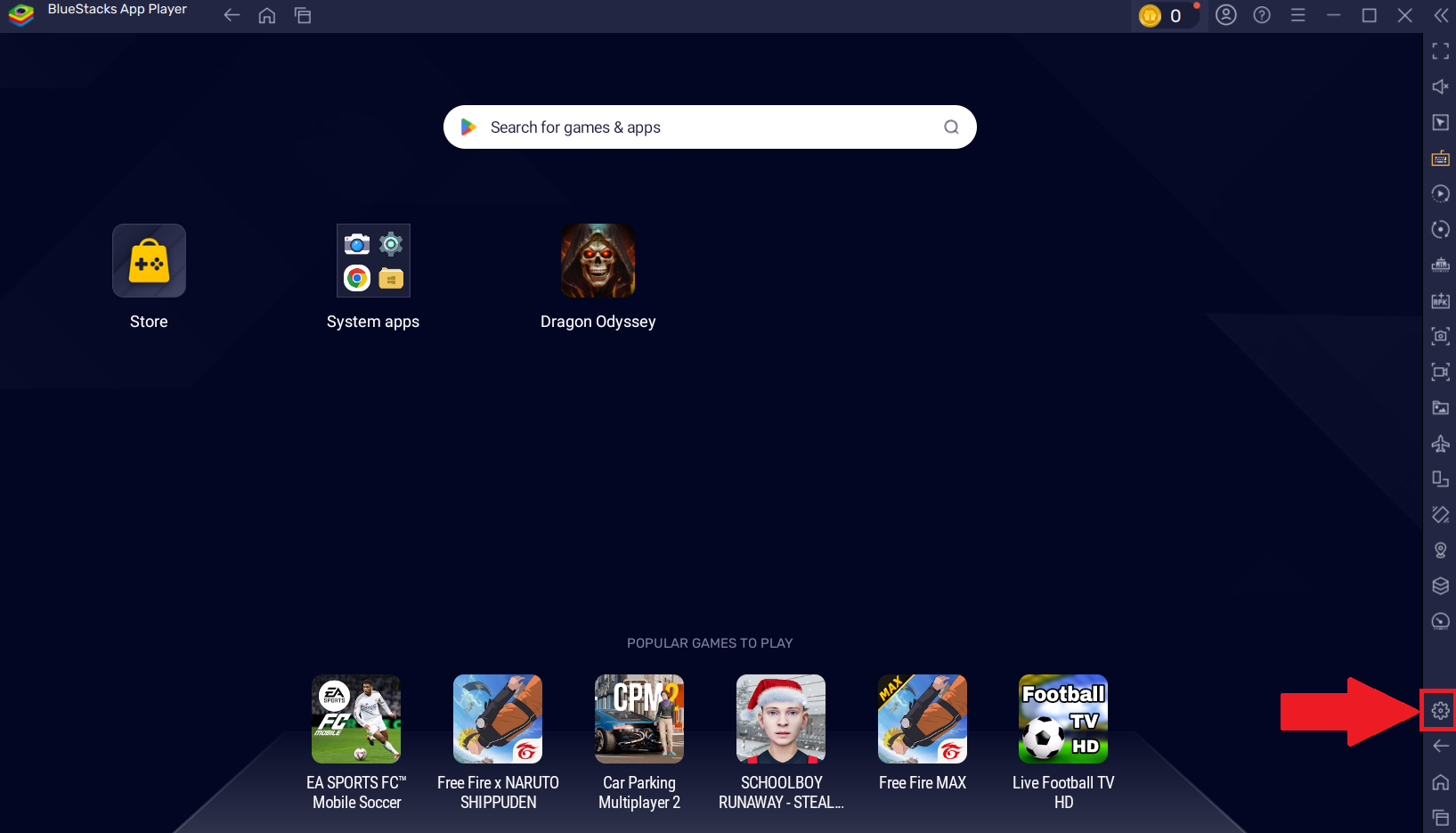Collapse the sidebar with the double chevron
1456x833 pixels.
point(1440,15)
